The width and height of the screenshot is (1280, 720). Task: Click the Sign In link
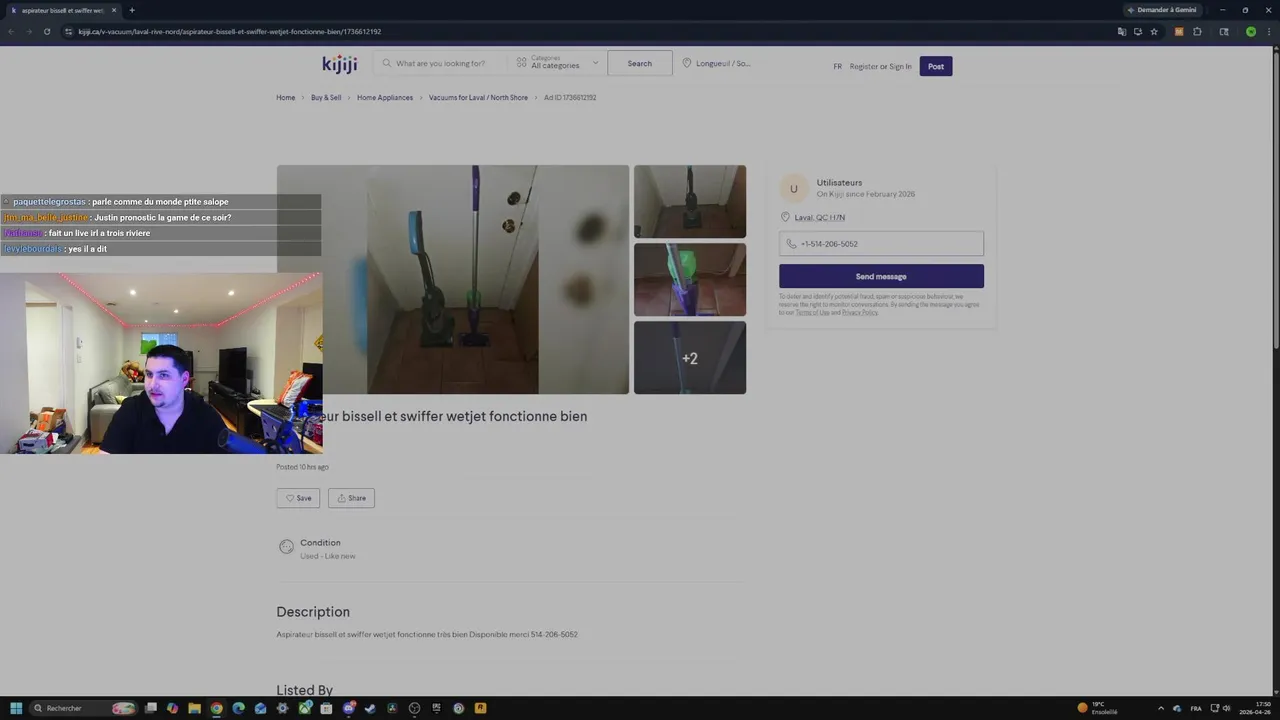tap(900, 67)
